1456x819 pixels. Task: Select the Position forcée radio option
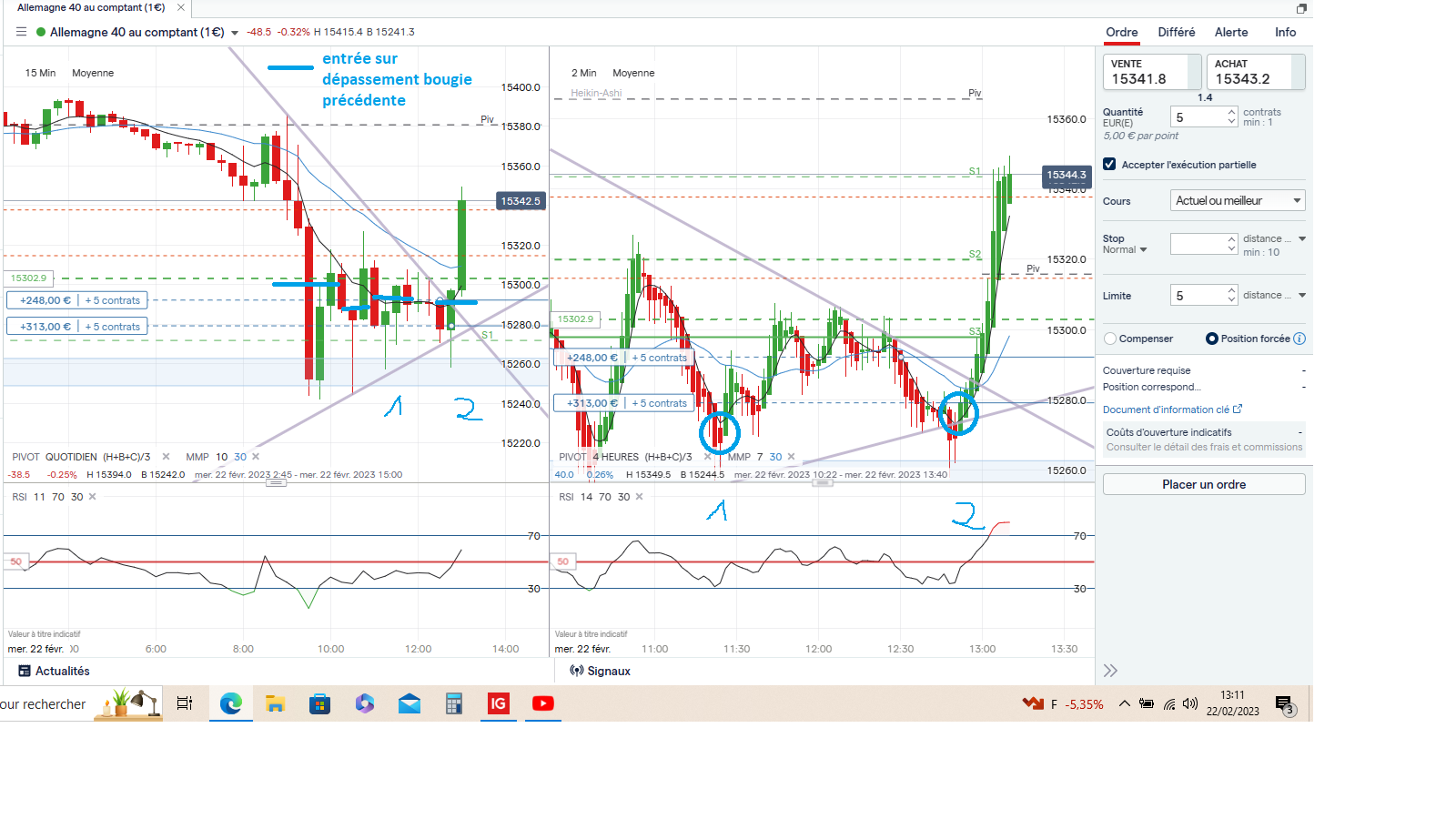(1212, 339)
